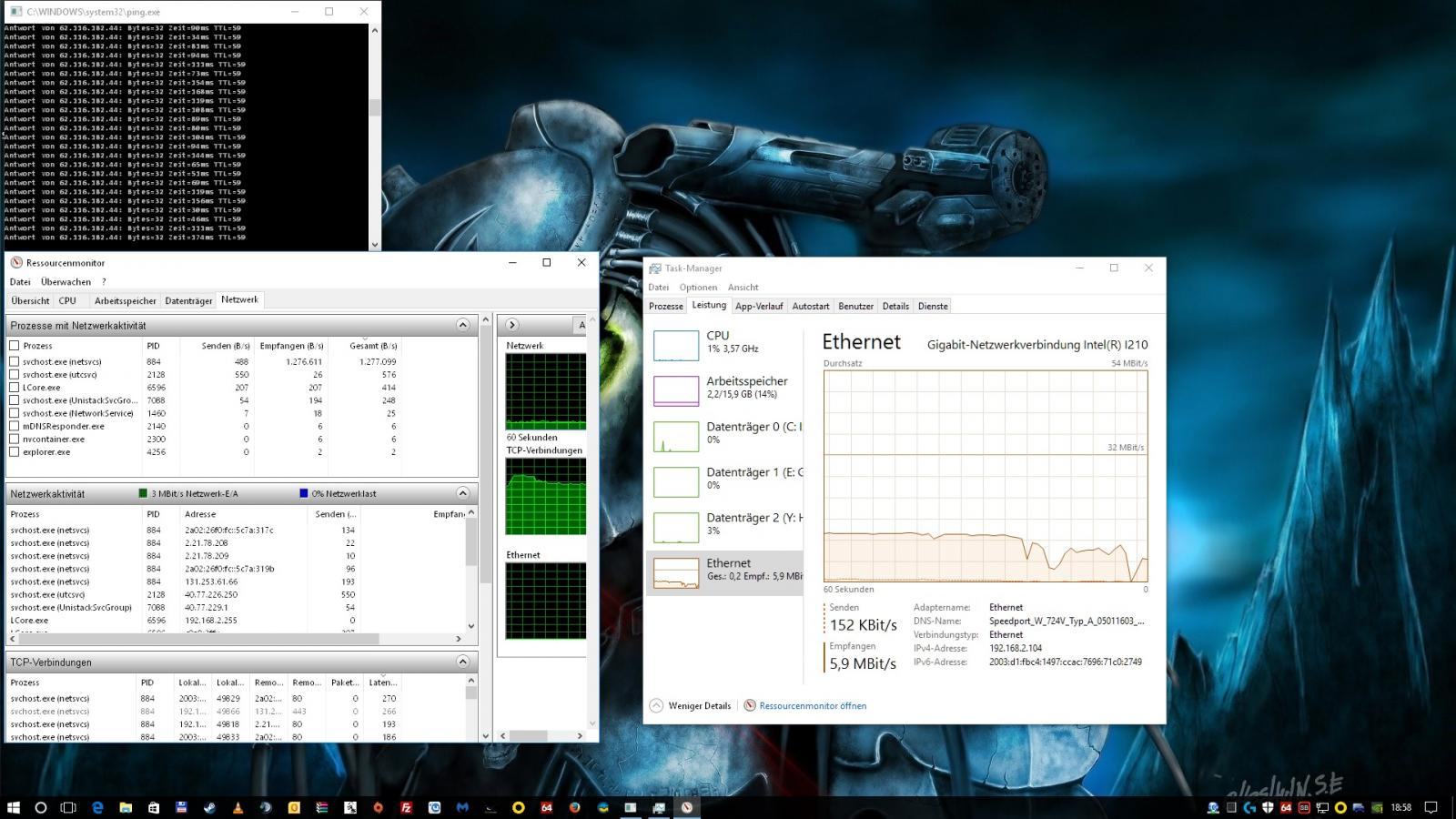Open the Prozesse tab in Task-Manager

pyautogui.click(x=666, y=306)
